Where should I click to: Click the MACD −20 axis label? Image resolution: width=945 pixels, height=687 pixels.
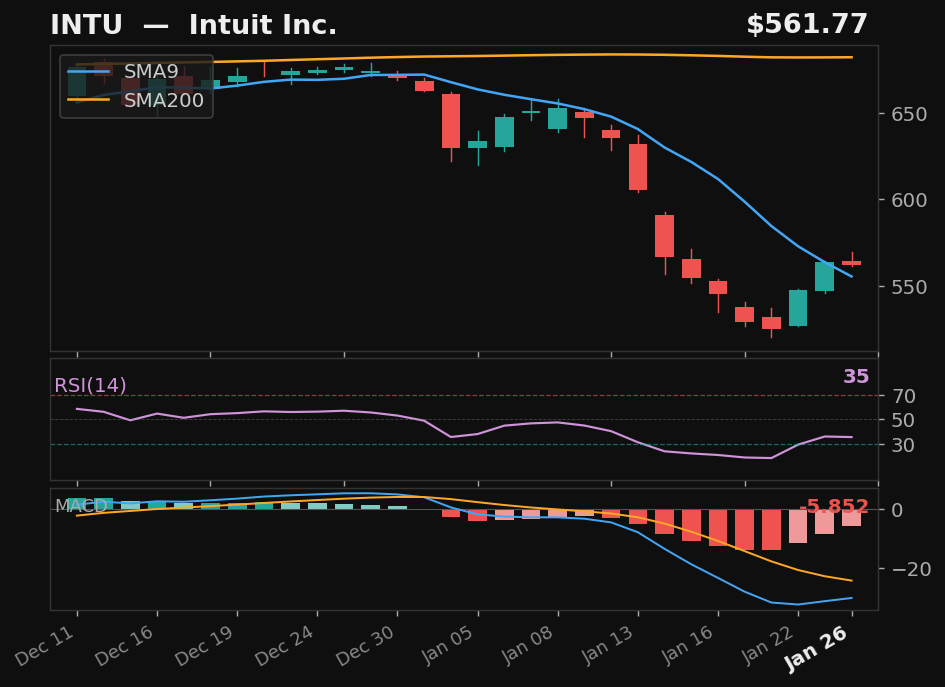pos(910,569)
